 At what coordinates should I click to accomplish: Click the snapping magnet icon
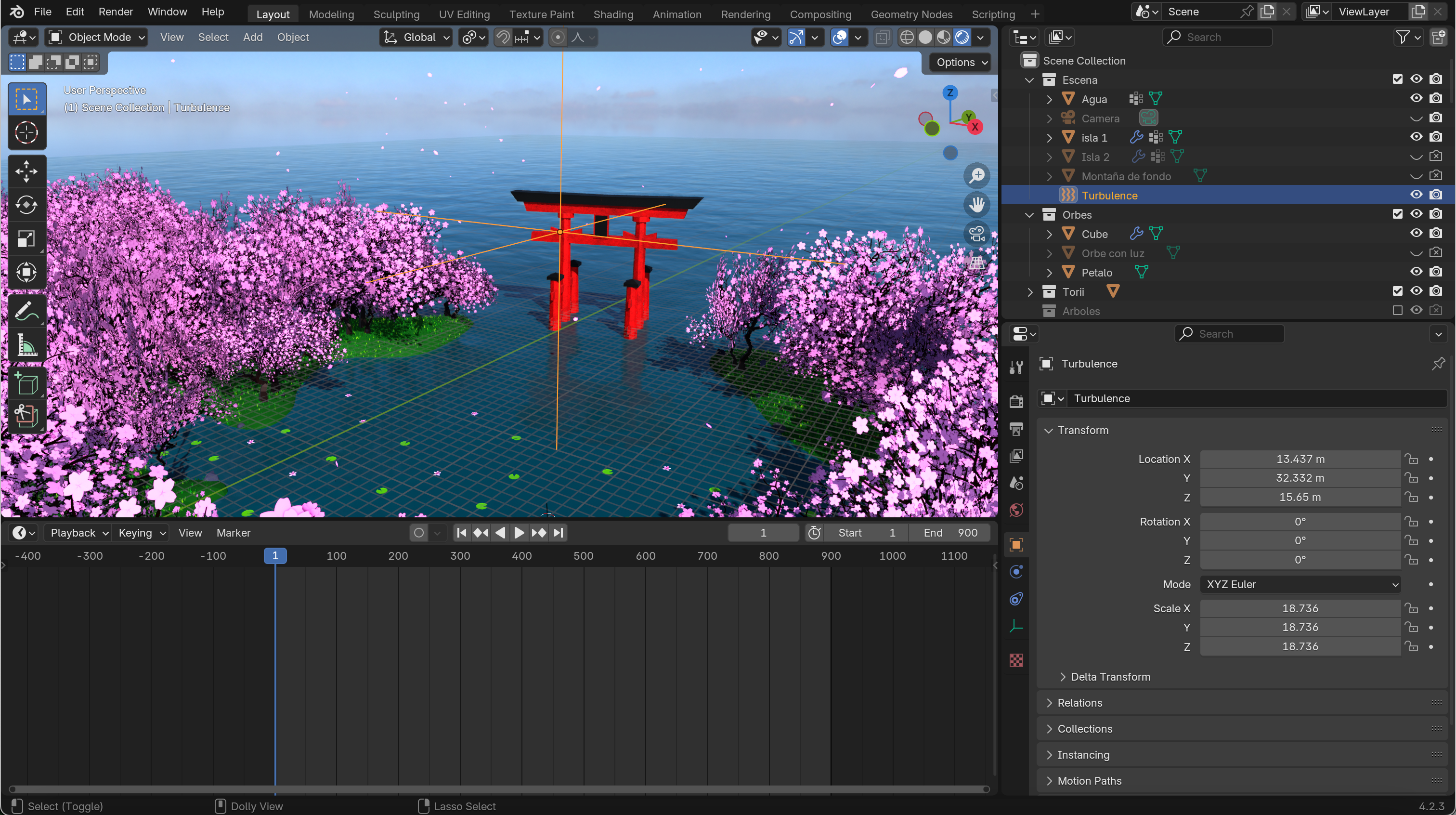(503, 37)
